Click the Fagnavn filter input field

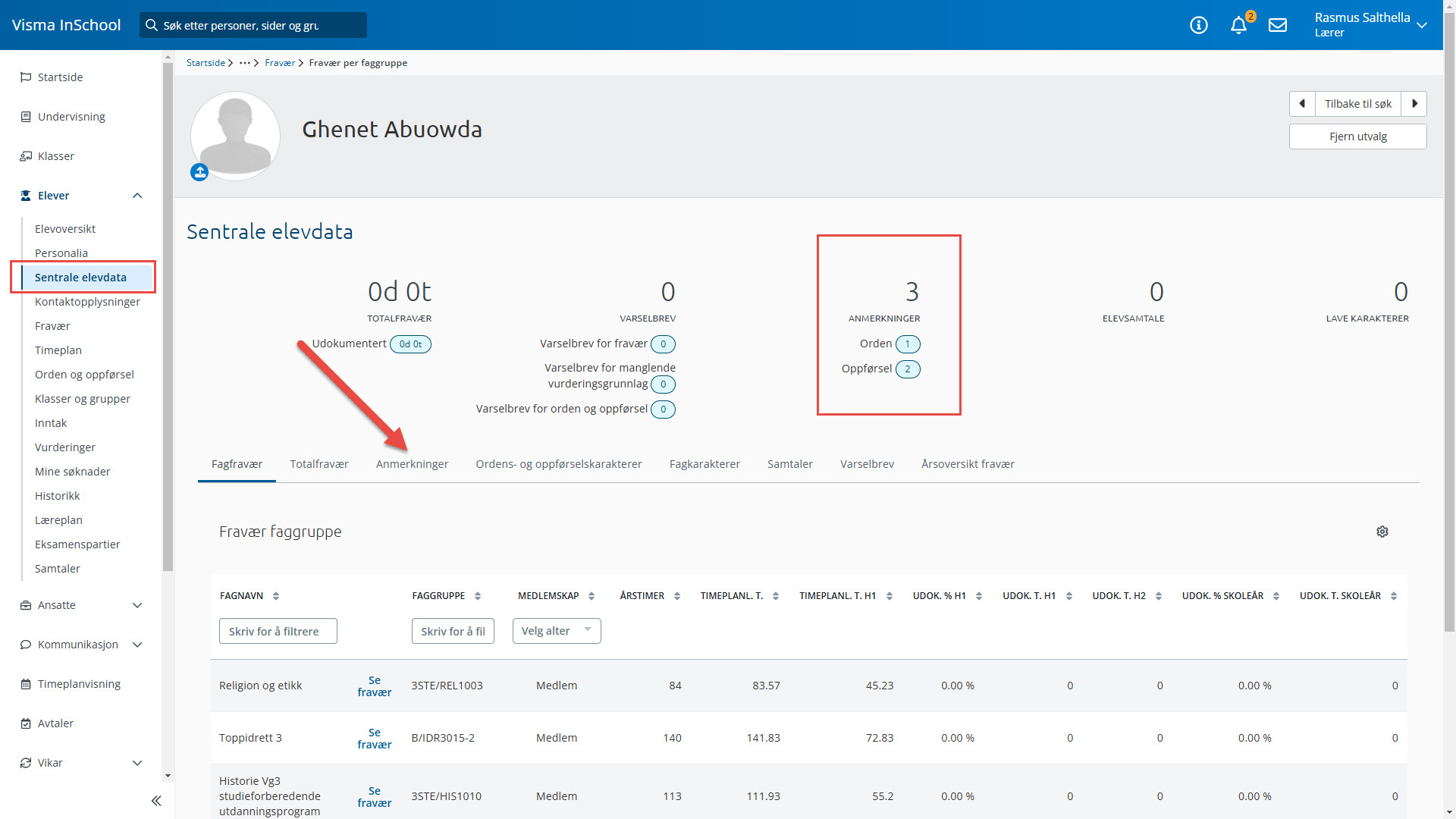pyautogui.click(x=278, y=631)
